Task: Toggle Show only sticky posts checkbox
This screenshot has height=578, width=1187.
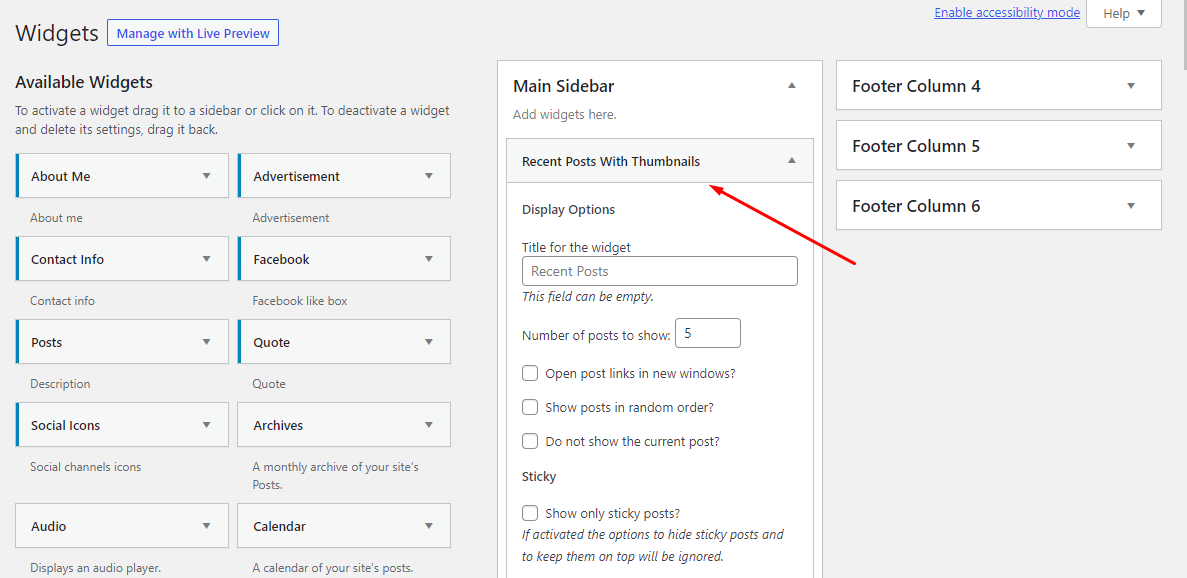Action: (530, 514)
